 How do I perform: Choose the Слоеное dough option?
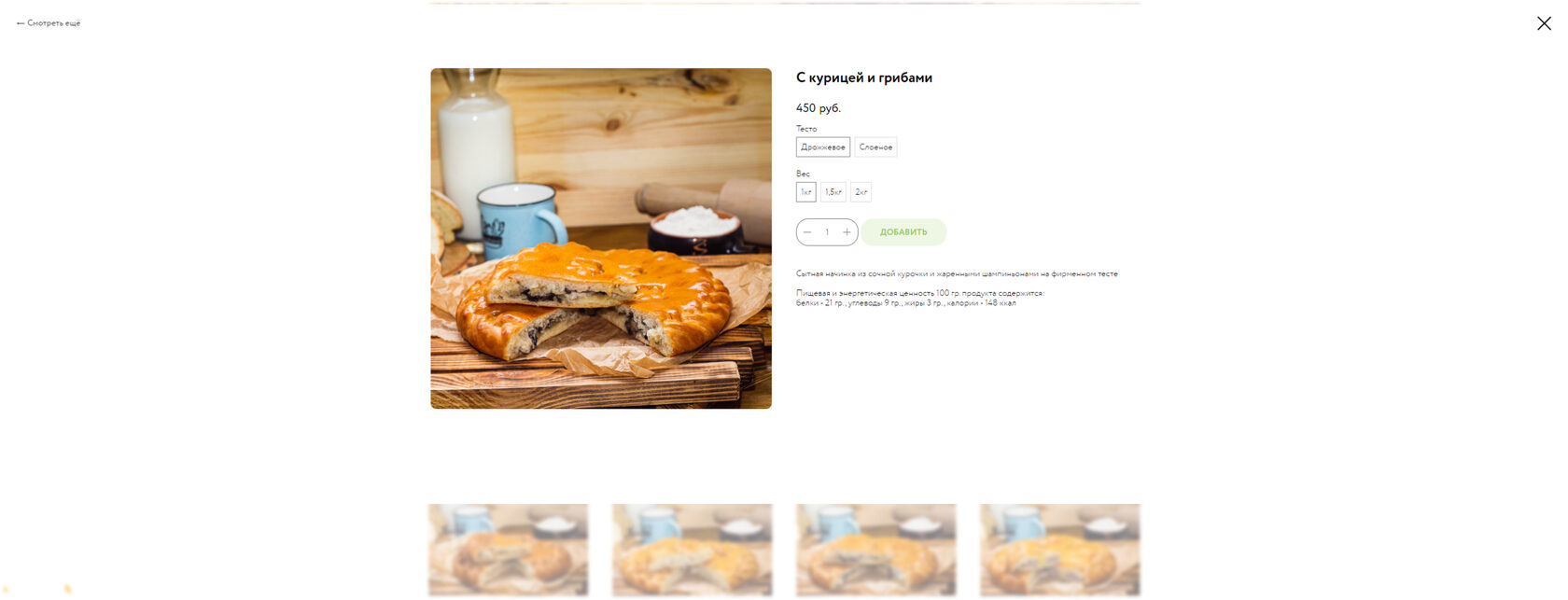click(x=875, y=147)
